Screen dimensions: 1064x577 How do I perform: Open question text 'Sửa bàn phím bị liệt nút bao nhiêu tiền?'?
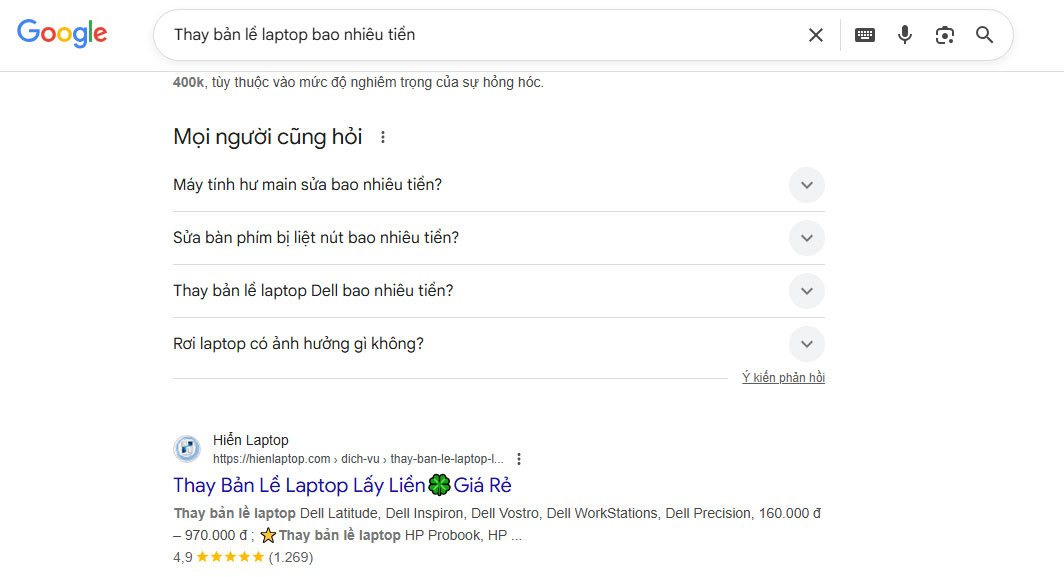(316, 238)
